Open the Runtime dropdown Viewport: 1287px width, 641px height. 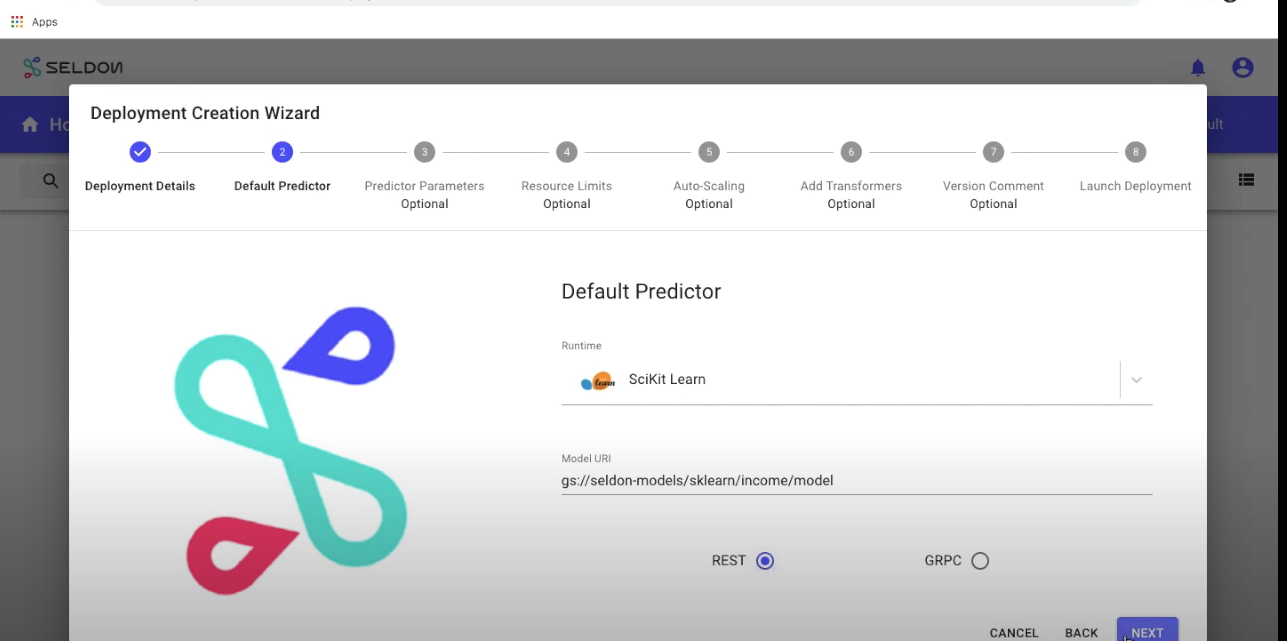[x=1135, y=380]
